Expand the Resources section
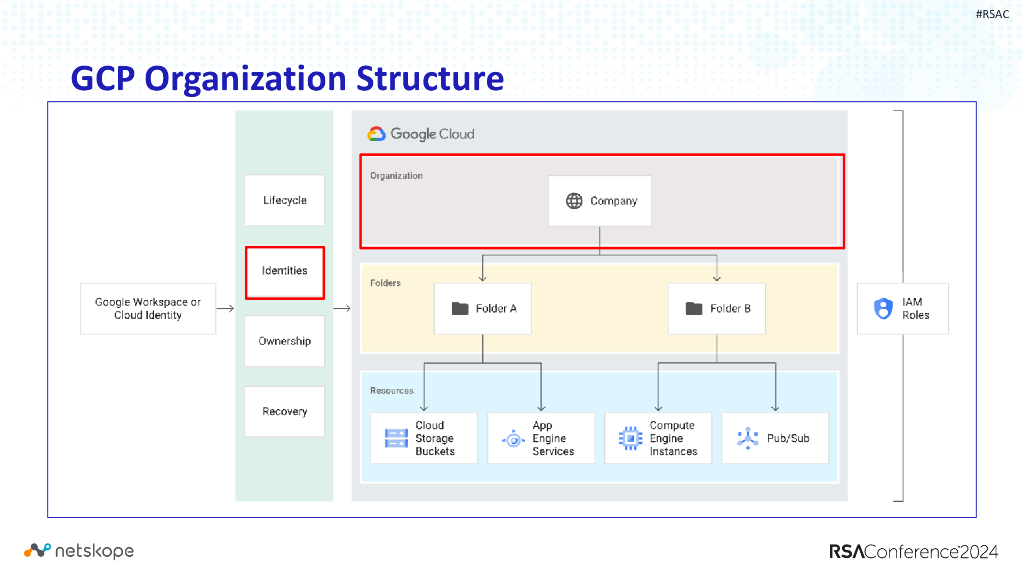 tap(392, 390)
